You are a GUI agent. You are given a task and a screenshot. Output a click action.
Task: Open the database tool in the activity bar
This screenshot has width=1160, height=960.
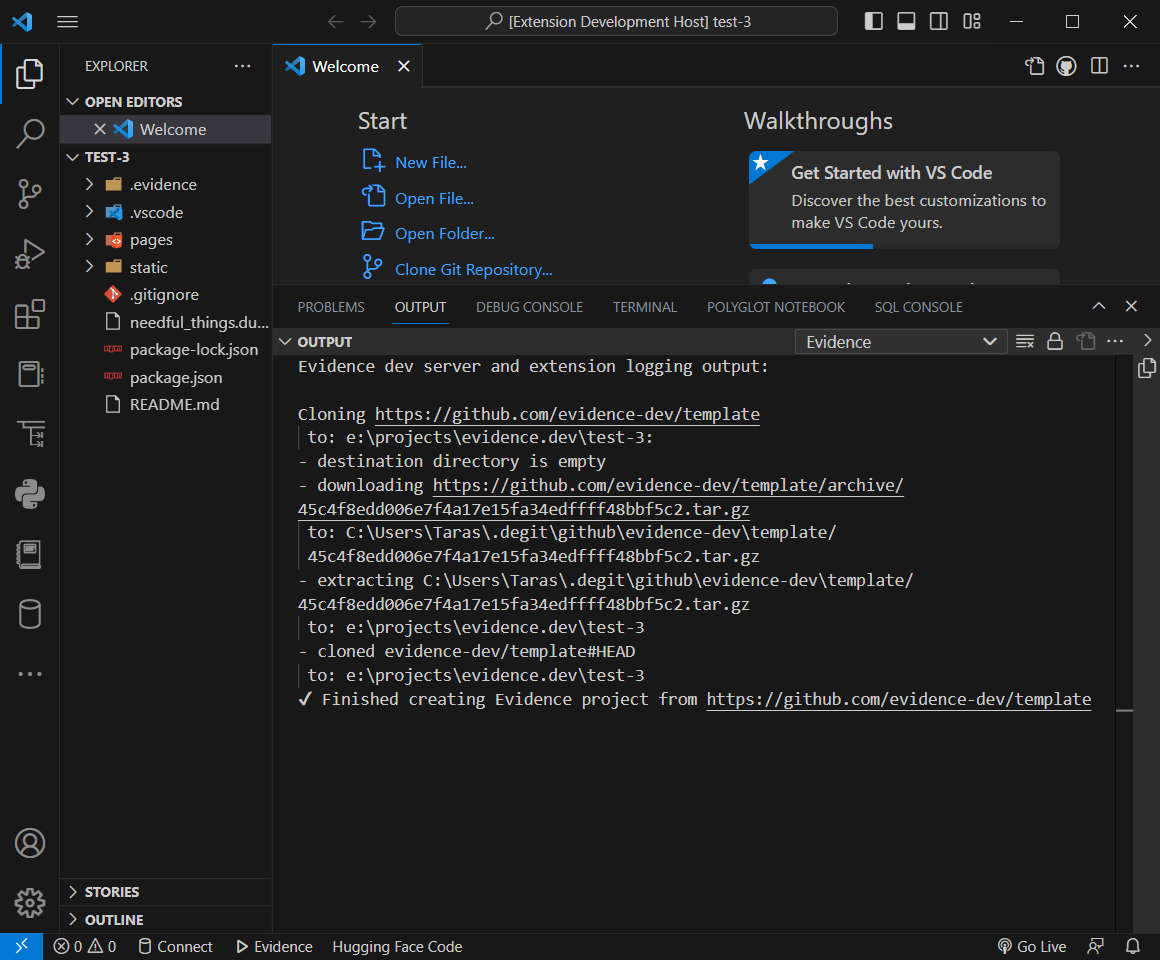tap(30, 613)
